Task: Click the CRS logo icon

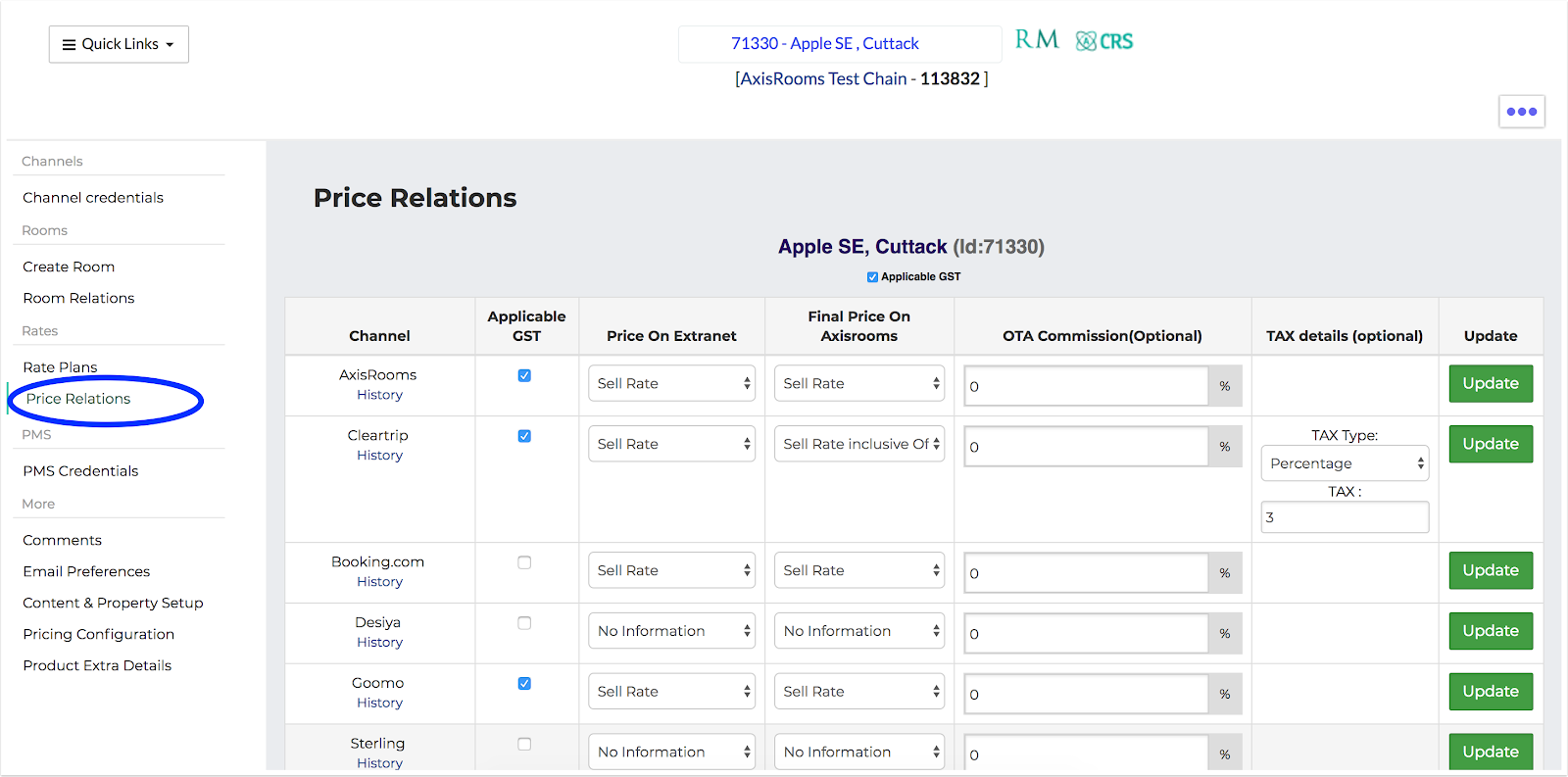Action: (x=1104, y=41)
